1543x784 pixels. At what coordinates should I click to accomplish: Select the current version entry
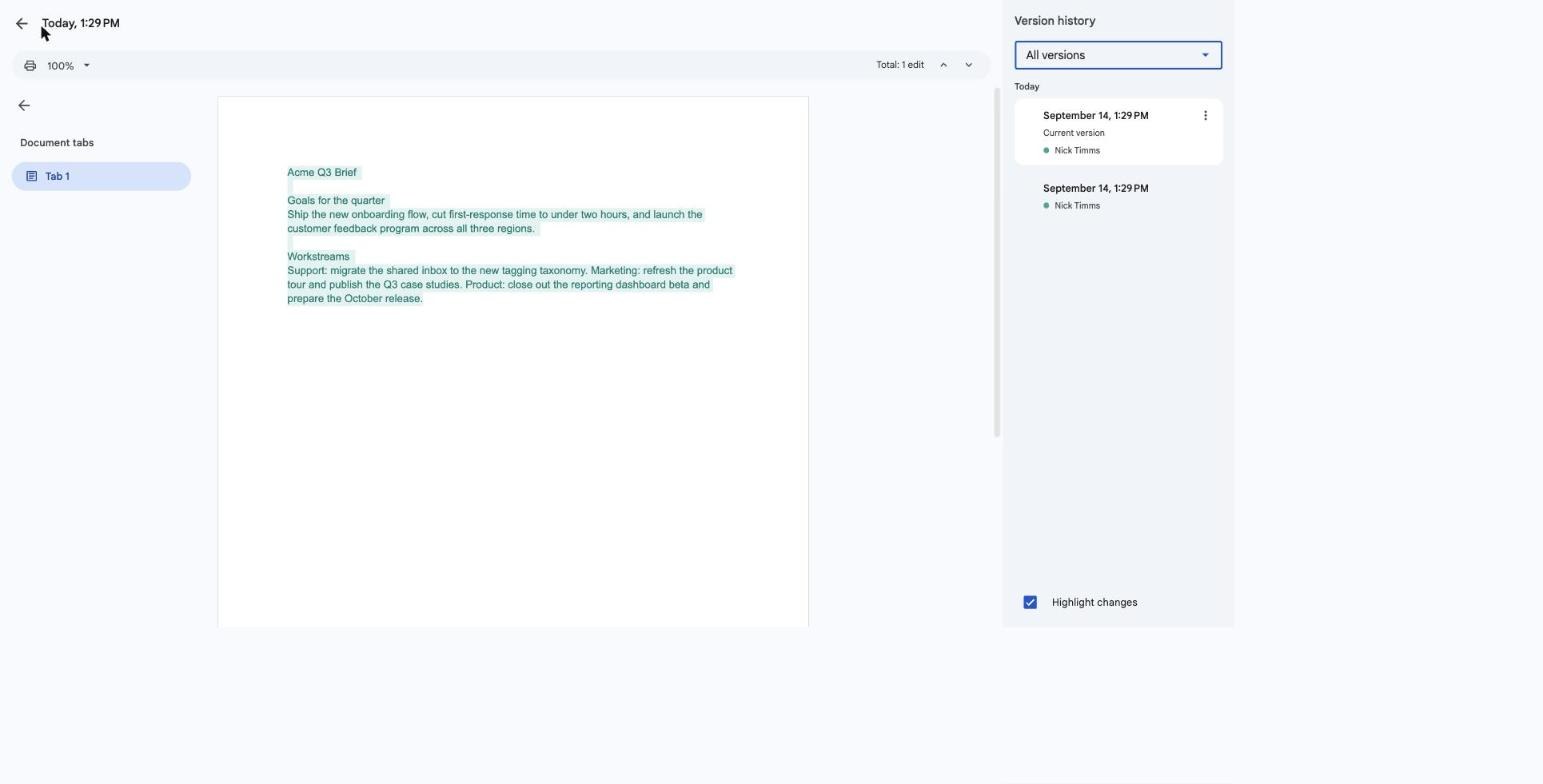(x=1118, y=132)
